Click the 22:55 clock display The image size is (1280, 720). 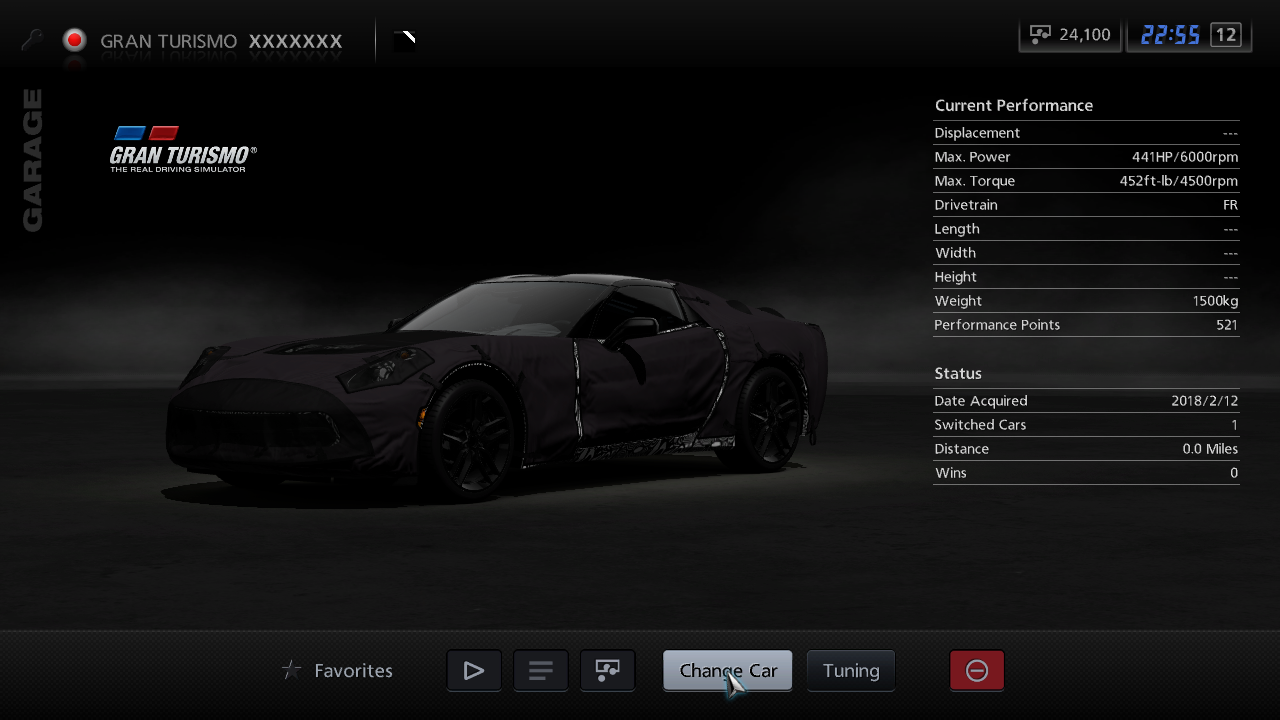[1170, 35]
